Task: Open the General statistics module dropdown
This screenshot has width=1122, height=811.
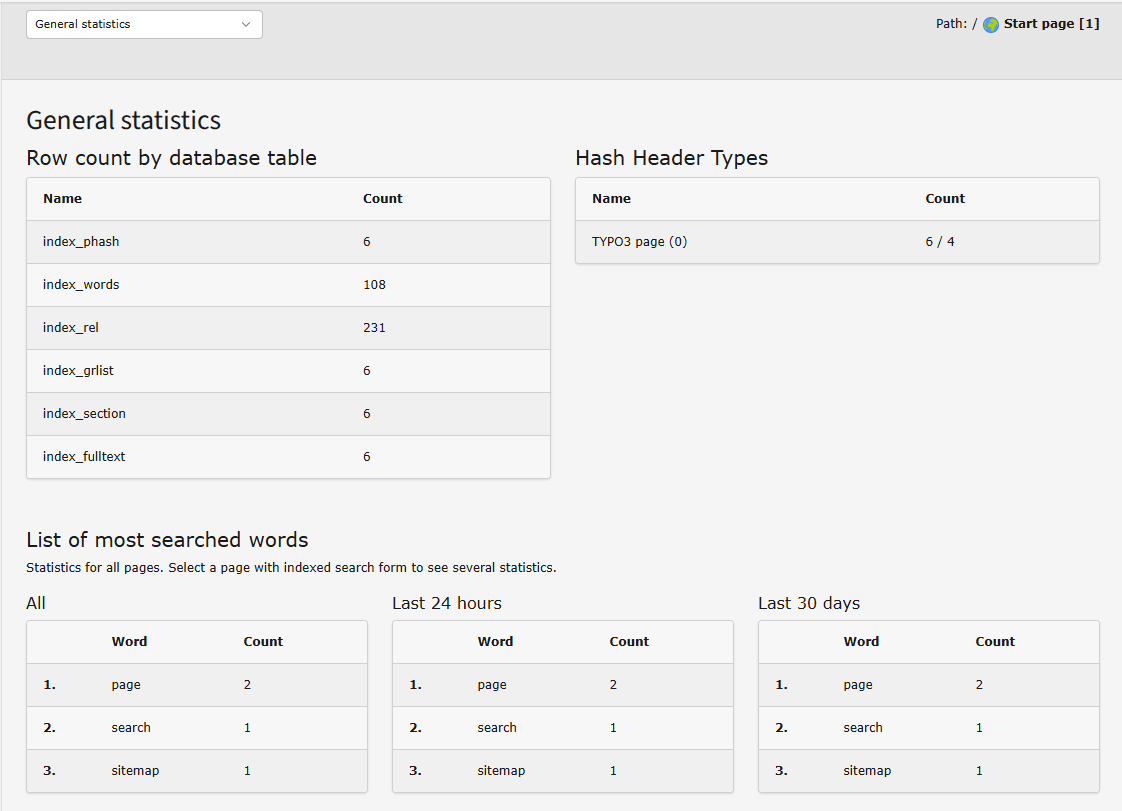Action: coord(143,24)
